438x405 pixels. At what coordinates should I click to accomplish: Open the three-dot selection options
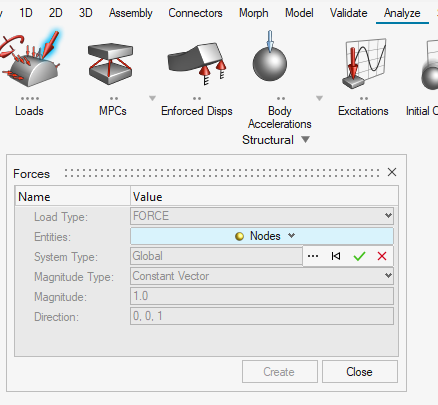coord(313,256)
